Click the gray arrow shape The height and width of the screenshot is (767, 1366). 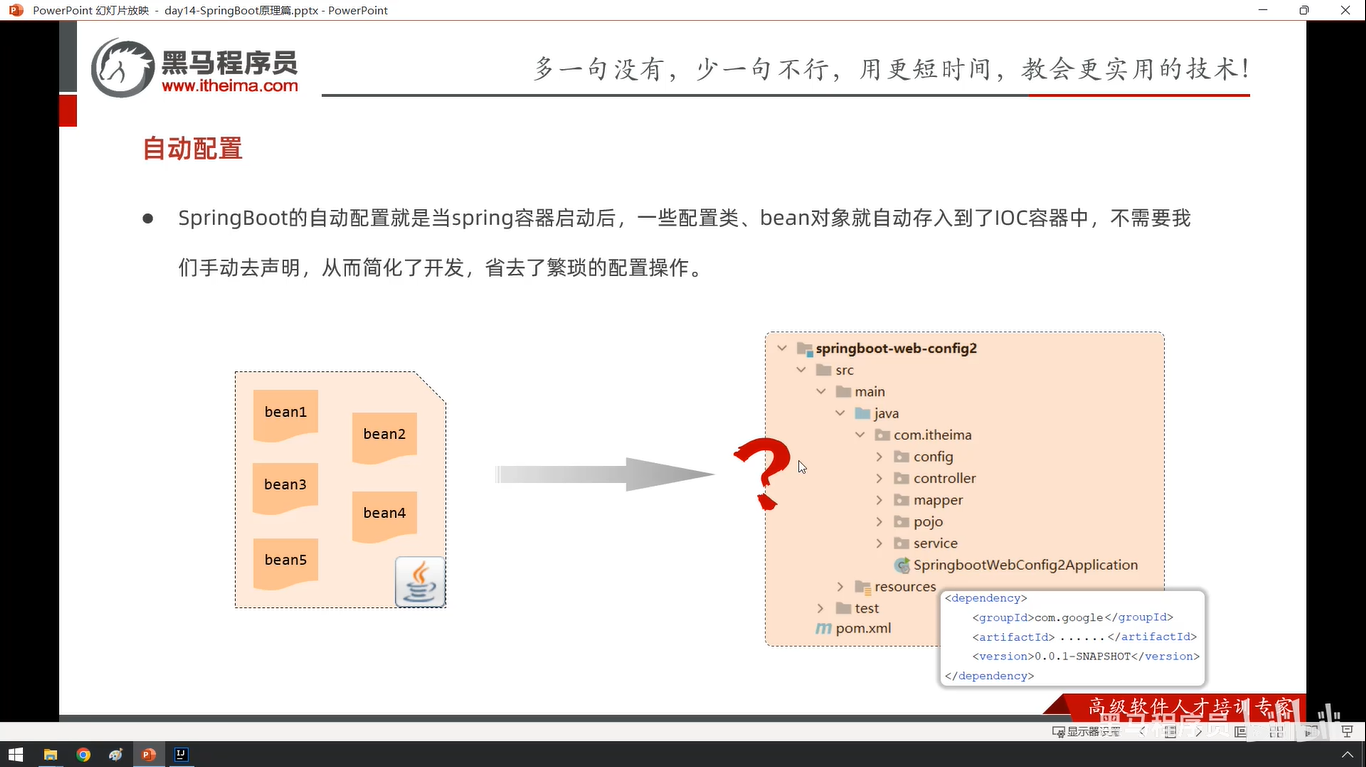tap(606, 474)
